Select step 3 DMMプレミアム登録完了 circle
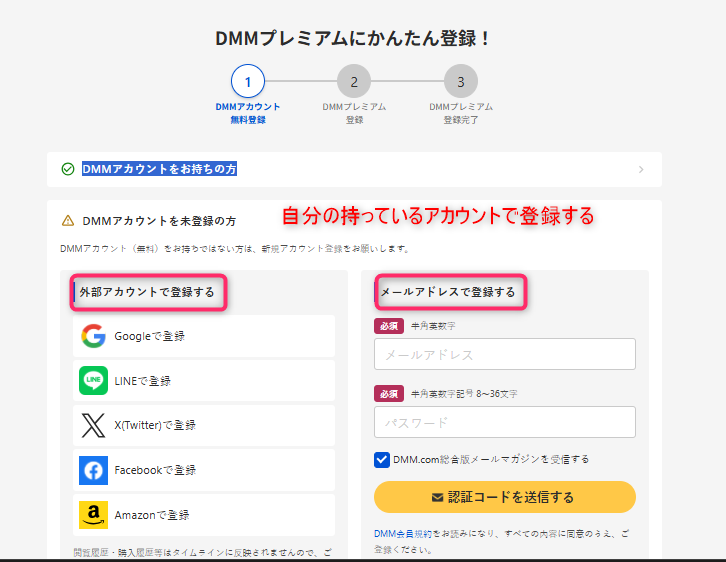Viewport: 726px width, 562px height. pyautogui.click(x=461, y=81)
